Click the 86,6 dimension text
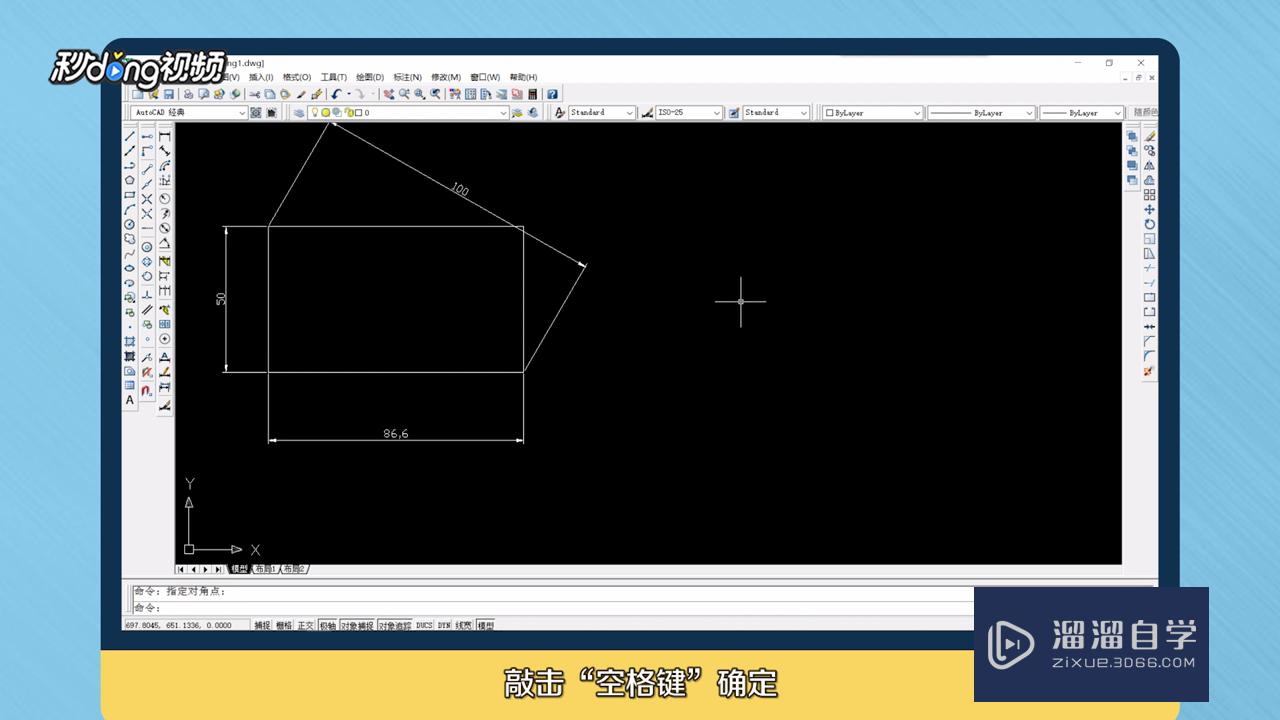 click(396, 433)
